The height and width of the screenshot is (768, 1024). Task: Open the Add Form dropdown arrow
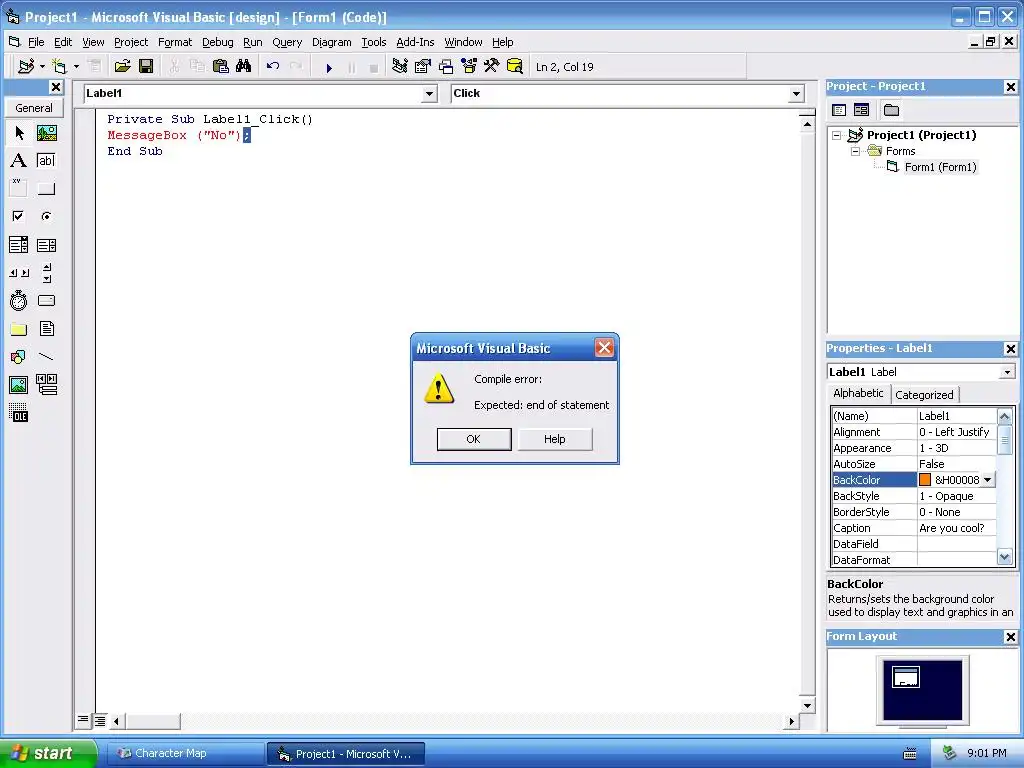76,66
